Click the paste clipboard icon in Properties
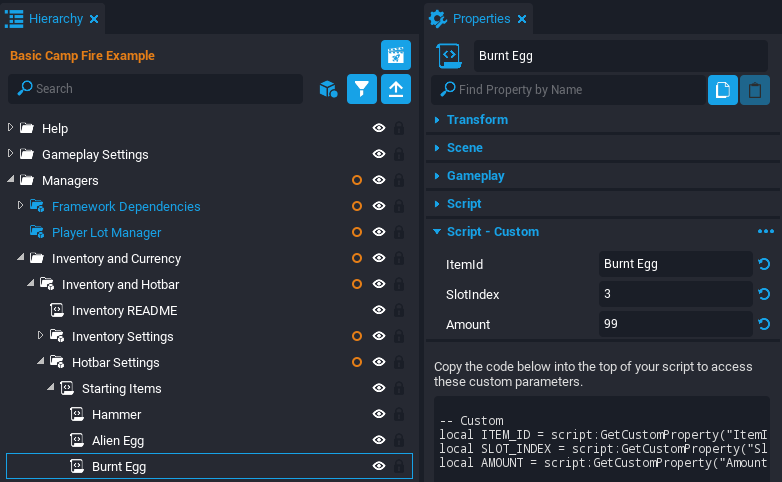The height and width of the screenshot is (482, 782). click(755, 90)
